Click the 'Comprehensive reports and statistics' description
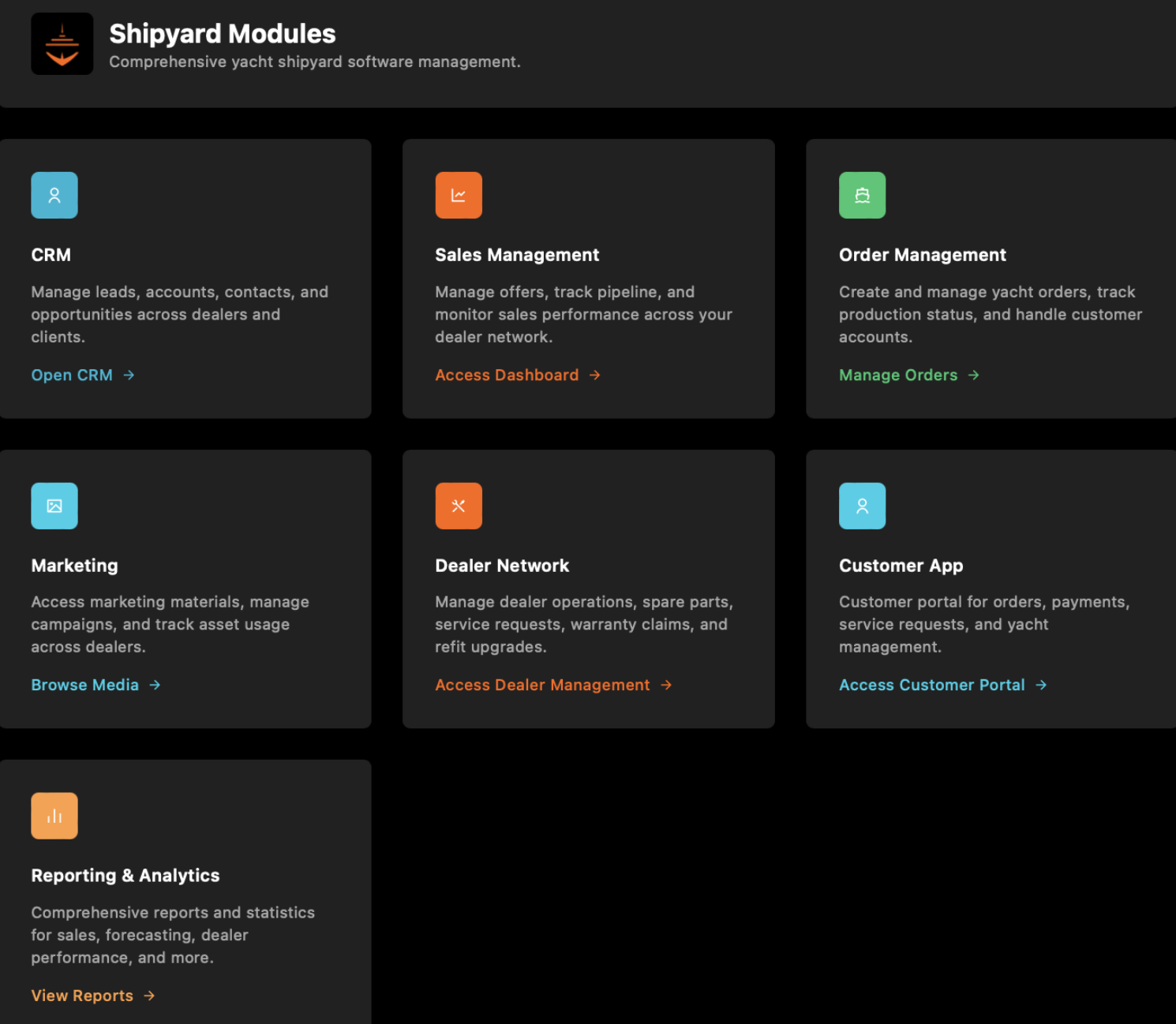 (173, 935)
